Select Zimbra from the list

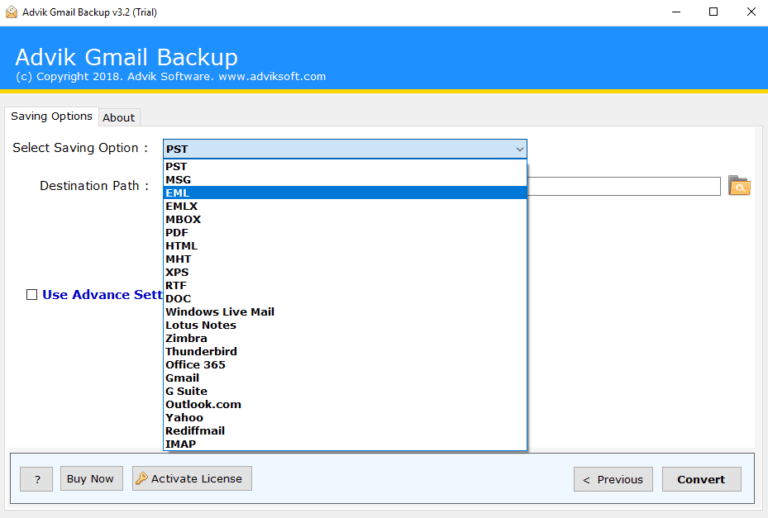click(x=345, y=338)
